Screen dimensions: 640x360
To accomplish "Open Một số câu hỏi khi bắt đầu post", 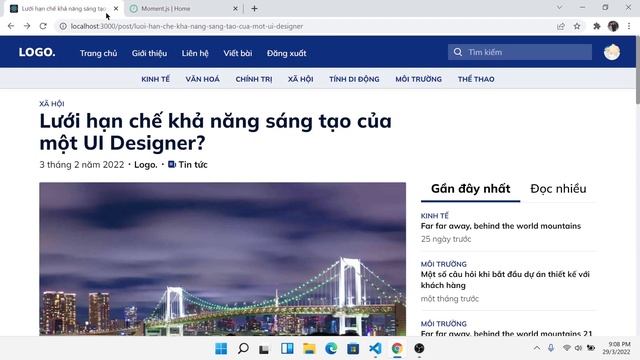I will (505, 280).
